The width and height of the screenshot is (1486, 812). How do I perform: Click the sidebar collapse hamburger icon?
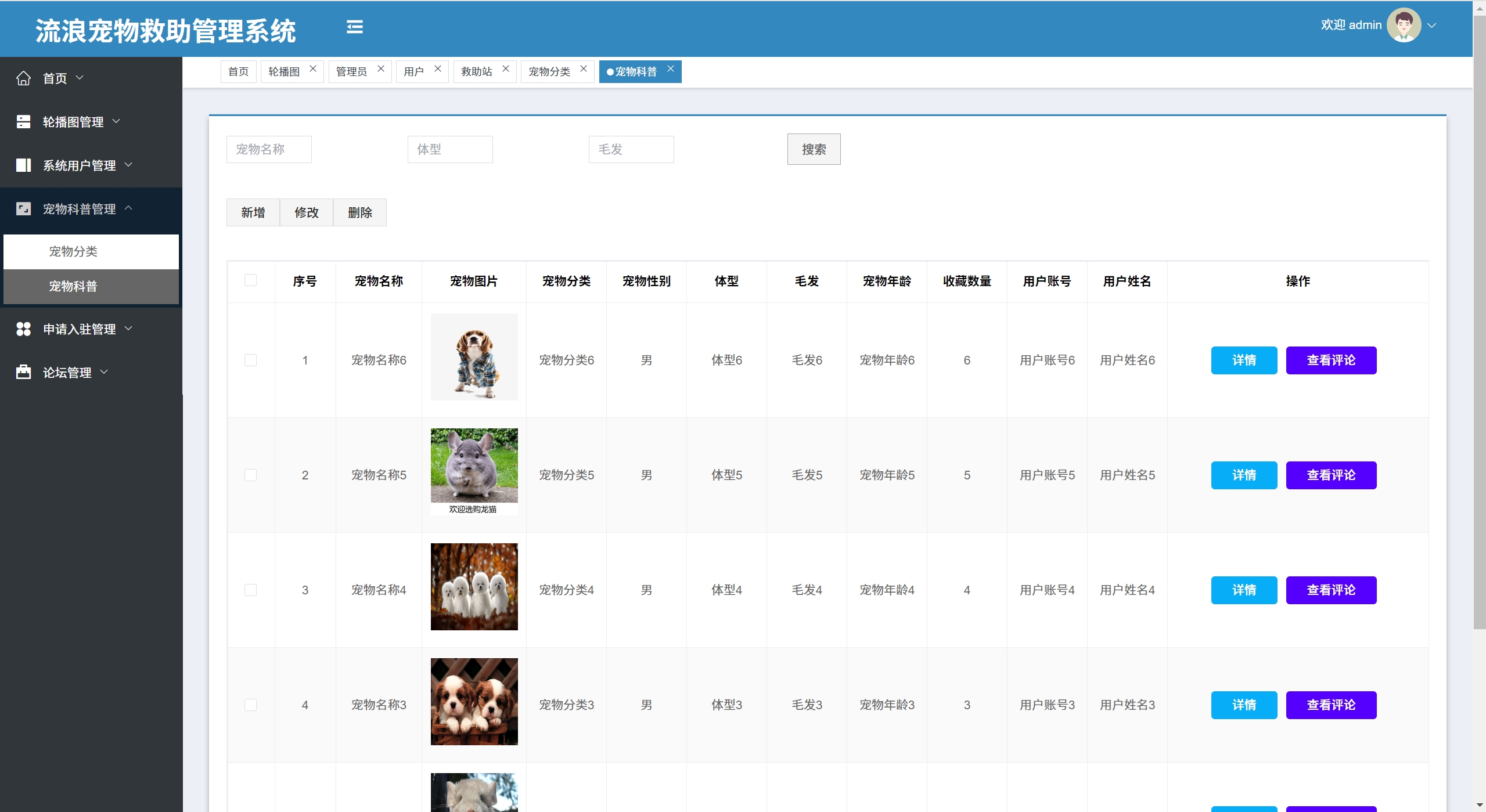(x=354, y=27)
